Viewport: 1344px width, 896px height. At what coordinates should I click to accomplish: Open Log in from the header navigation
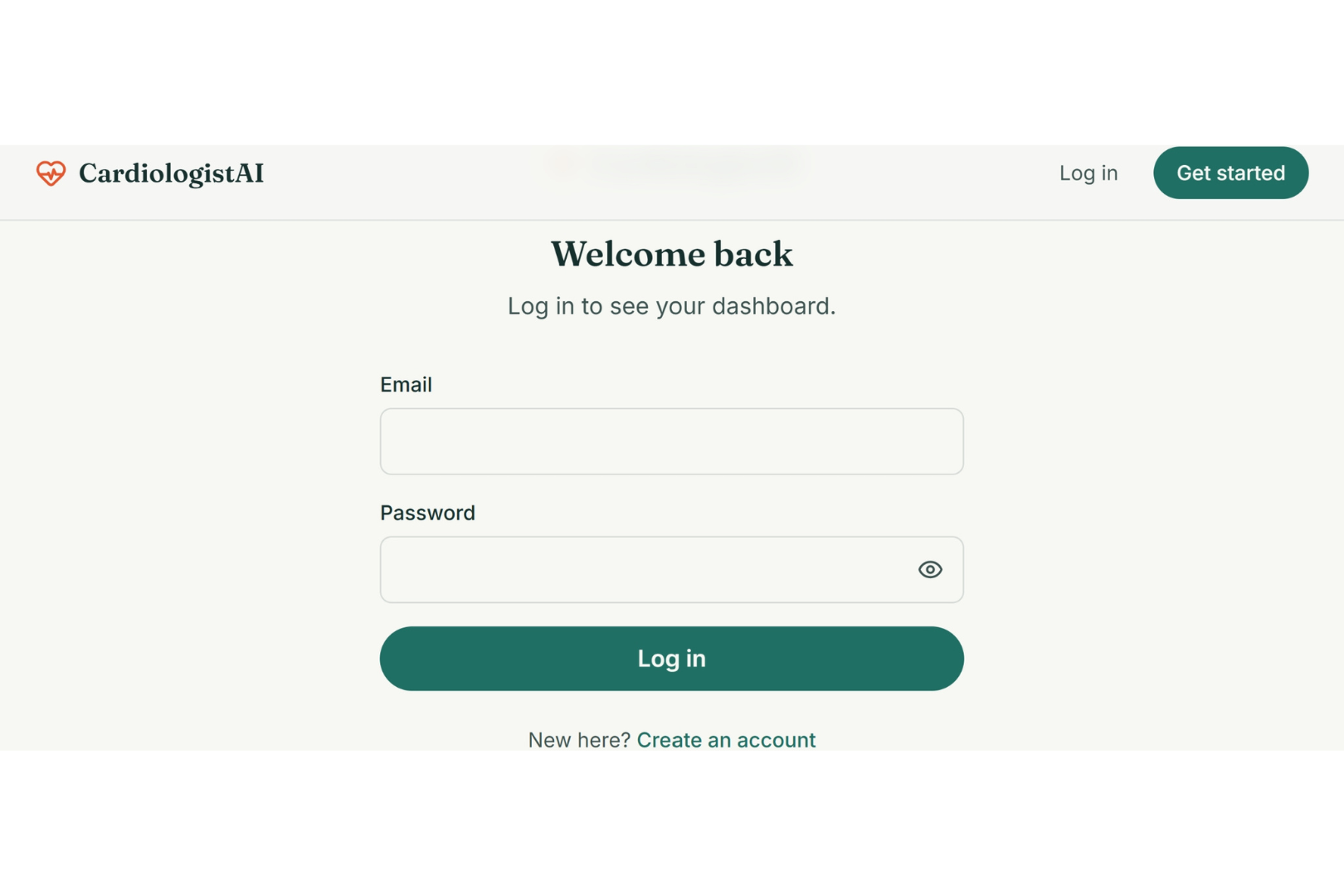coord(1088,173)
